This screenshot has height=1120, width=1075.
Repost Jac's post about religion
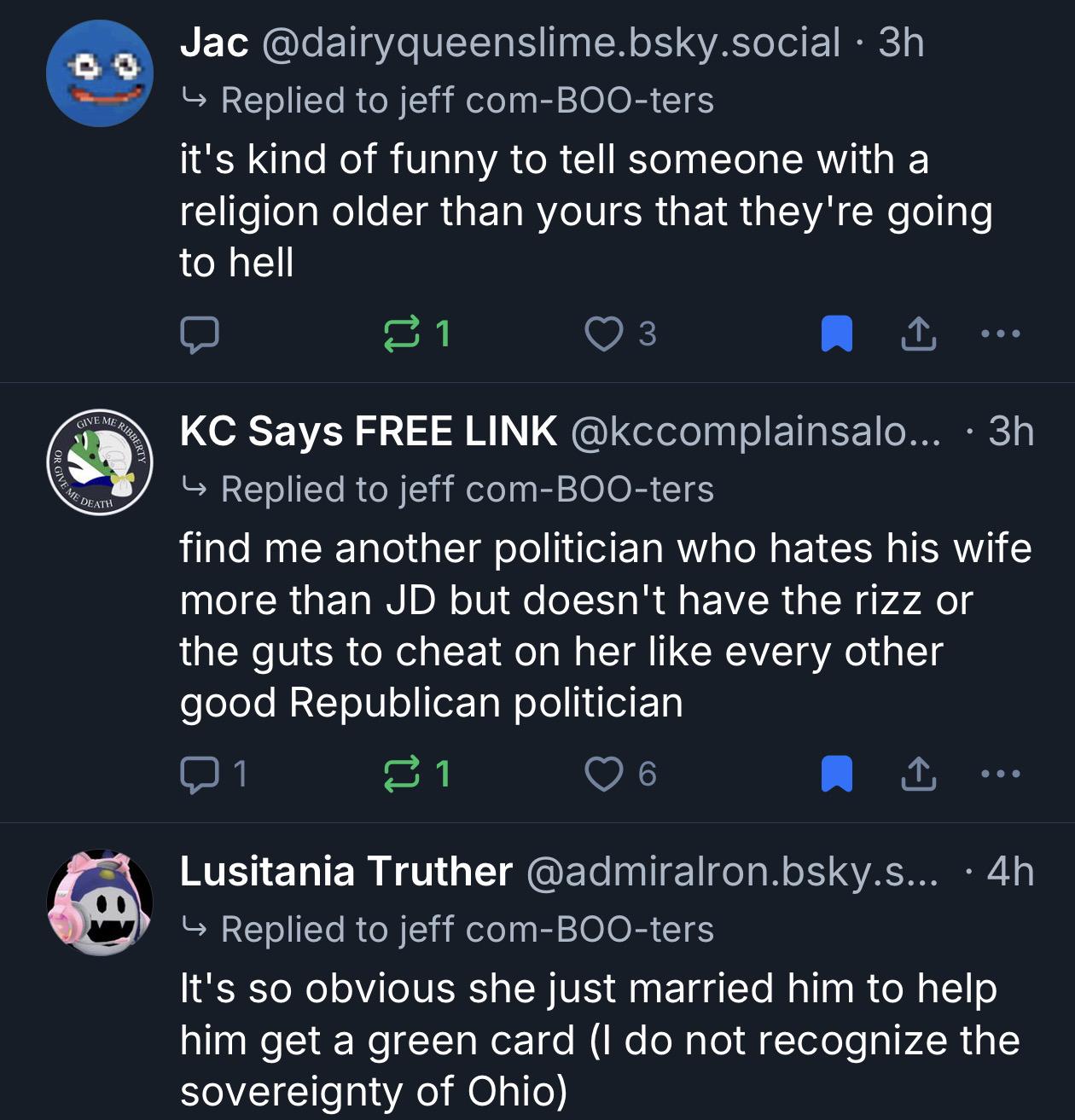(x=402, y=334)
